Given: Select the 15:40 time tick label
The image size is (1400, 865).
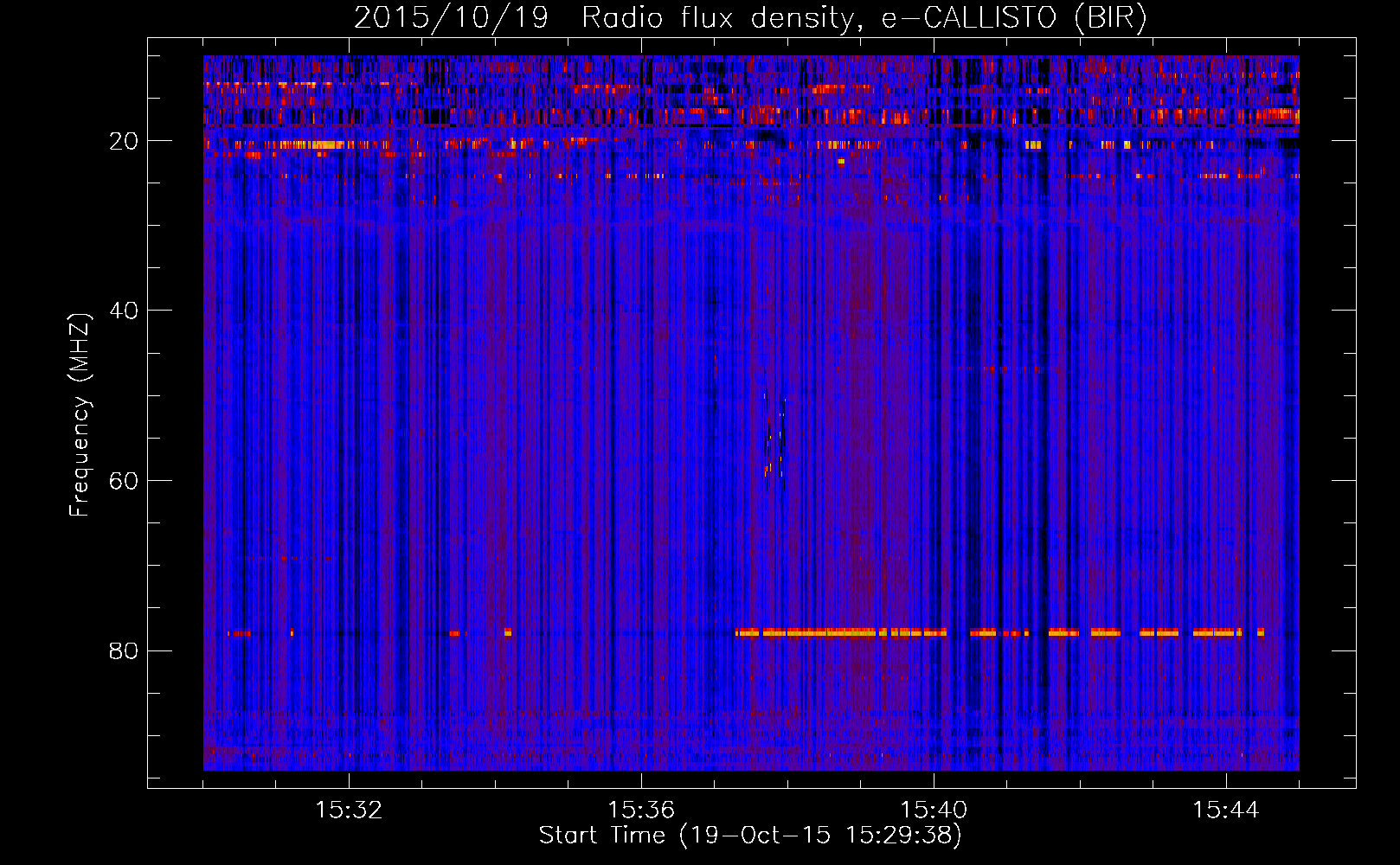Looking at the screenshot, I should click(934, 811).
